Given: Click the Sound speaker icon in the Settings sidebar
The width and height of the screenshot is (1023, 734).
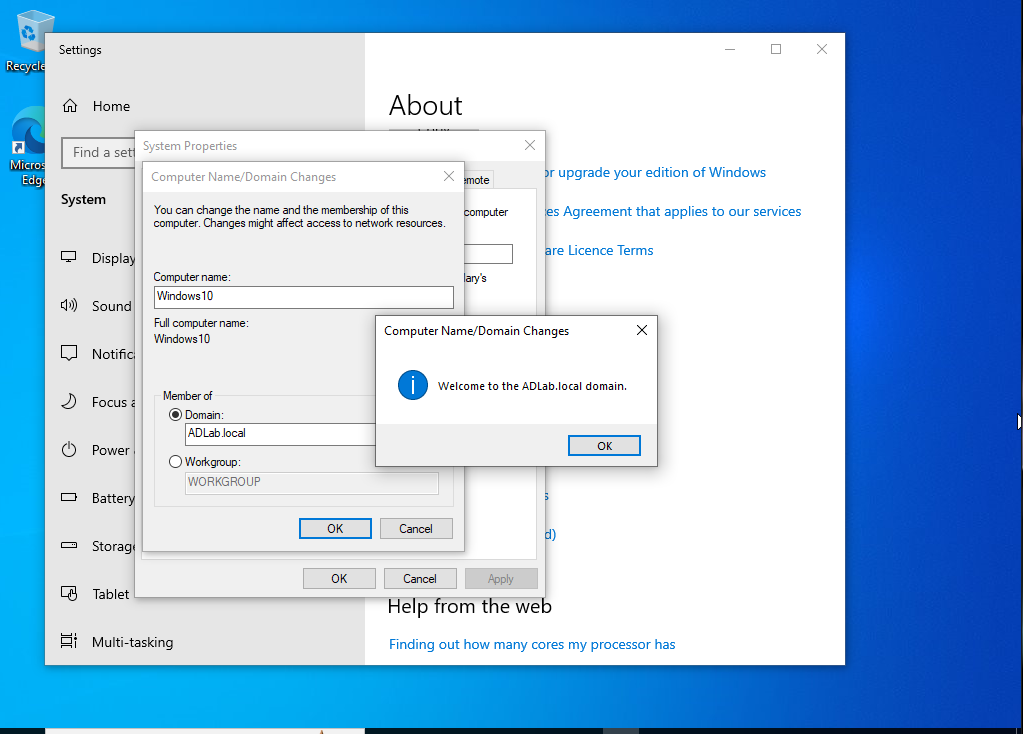Looking at the screenshot, I should 69,305.
